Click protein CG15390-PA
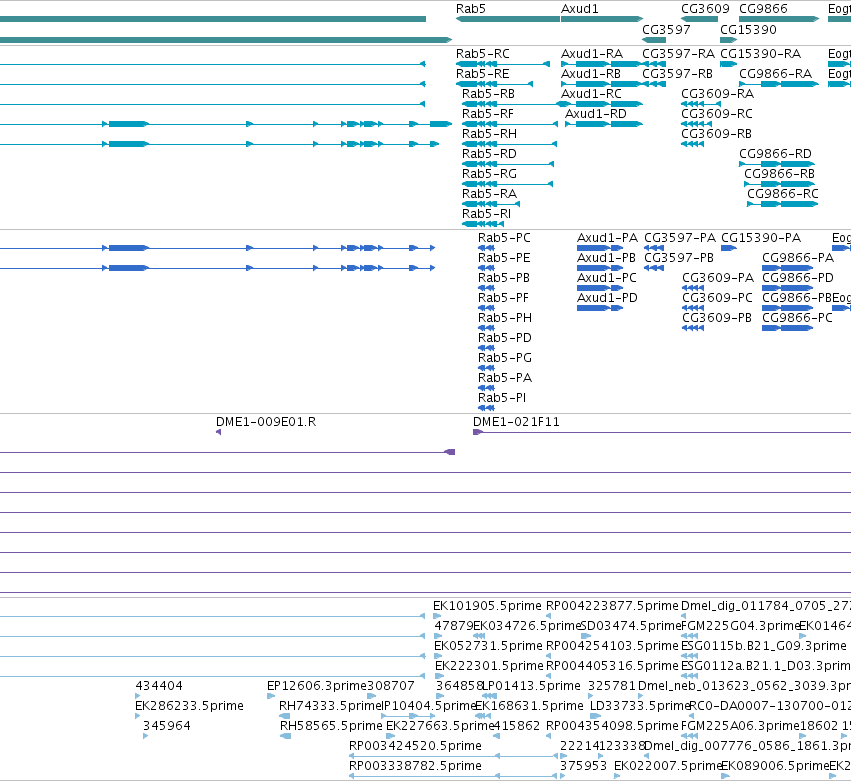This screenshot has height=781, width=851. coord(761,238)
